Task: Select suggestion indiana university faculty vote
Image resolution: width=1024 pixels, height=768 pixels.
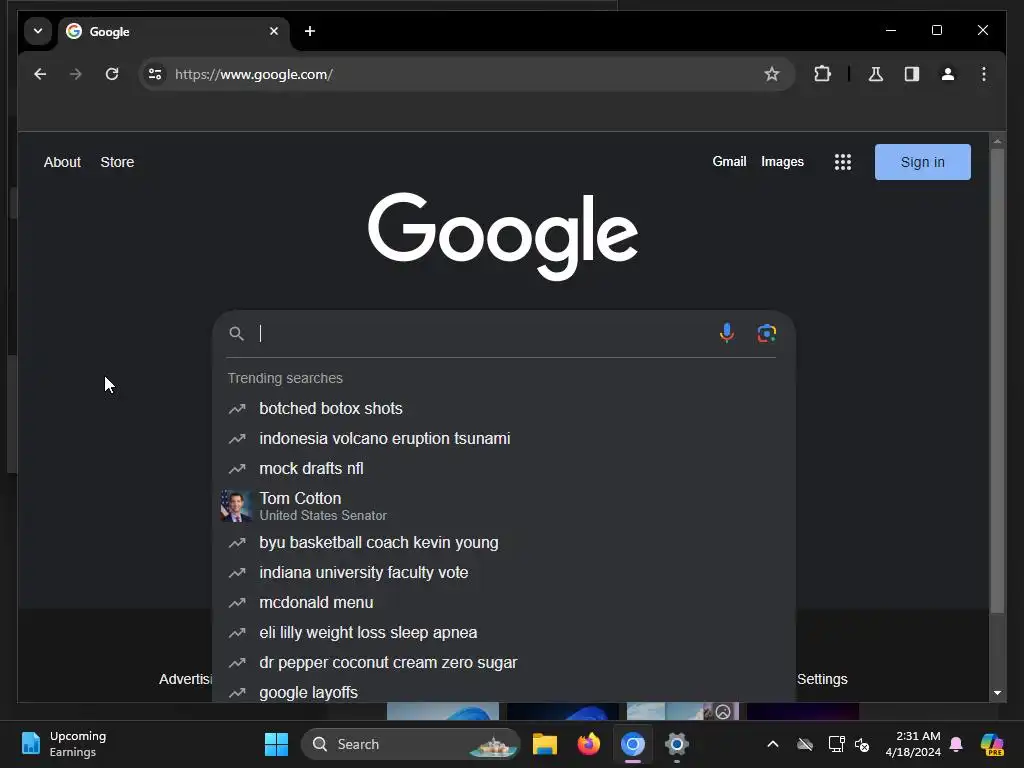Action: 503,573
